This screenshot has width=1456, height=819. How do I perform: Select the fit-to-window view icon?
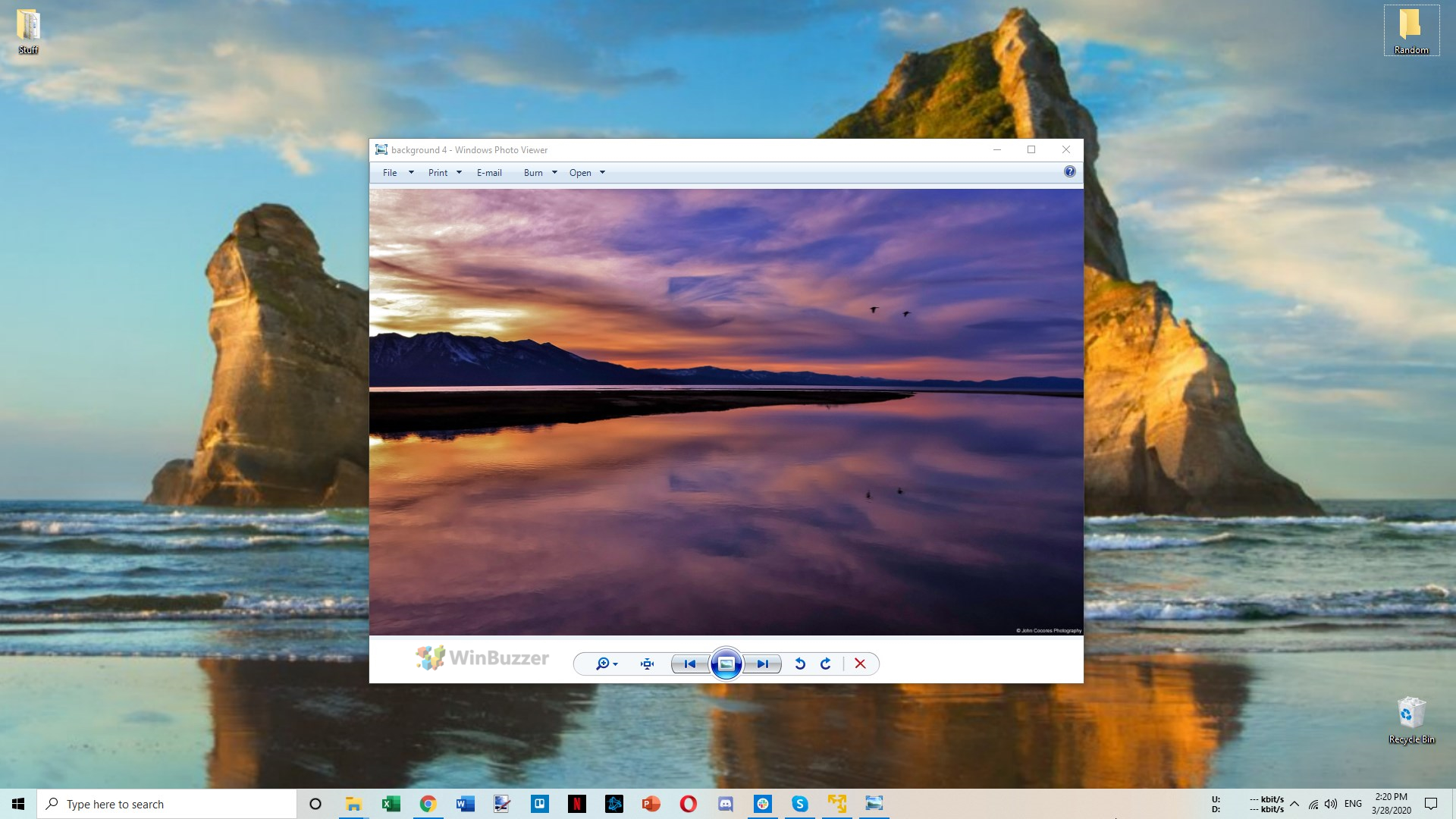click(647, 662)
